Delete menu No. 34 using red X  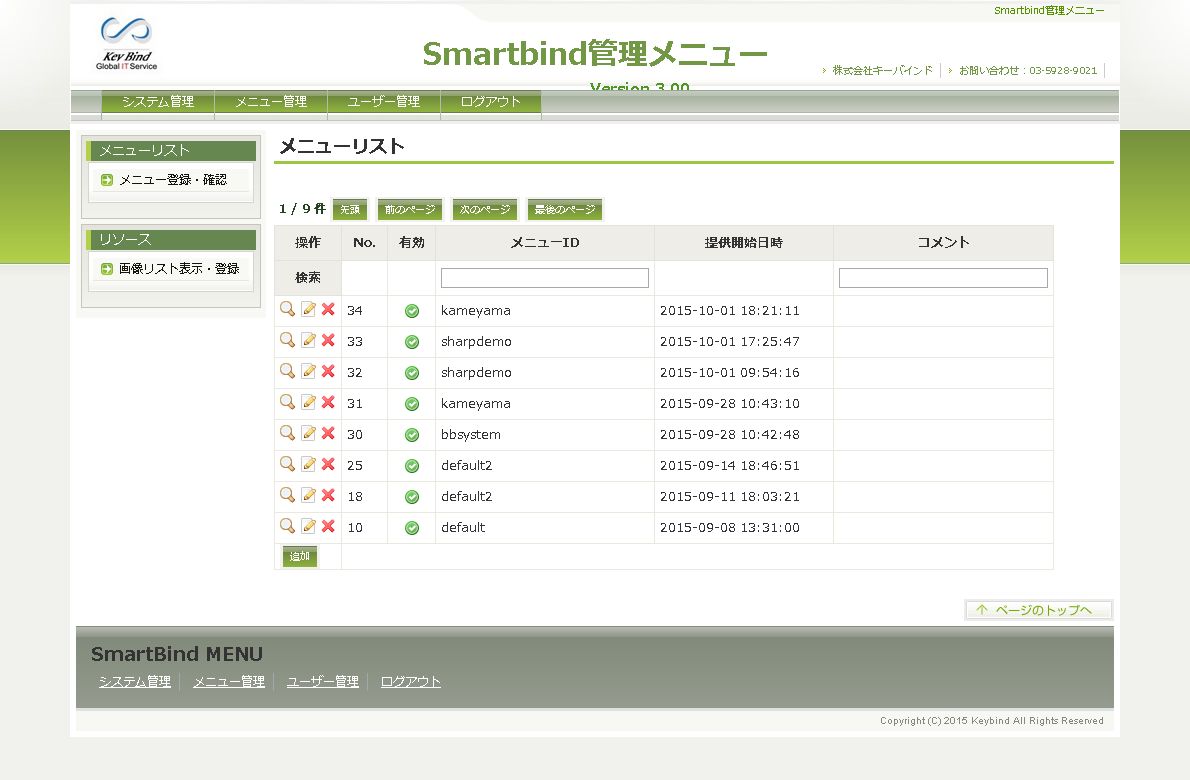[328, 309]
